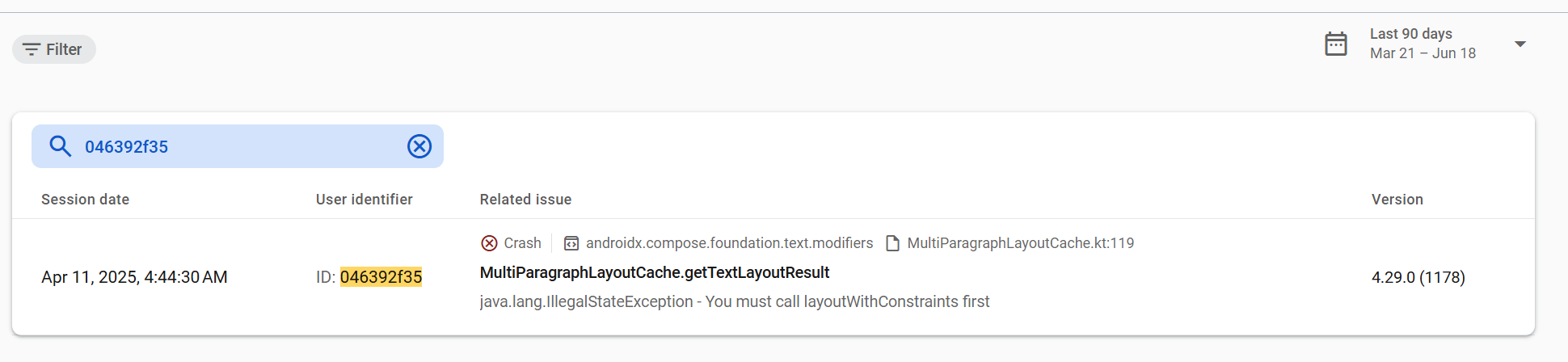Open the Mar 21 – Jun 18 range
The width and height of the screenshot is (1568, 362).
(x=1423, y=53)
